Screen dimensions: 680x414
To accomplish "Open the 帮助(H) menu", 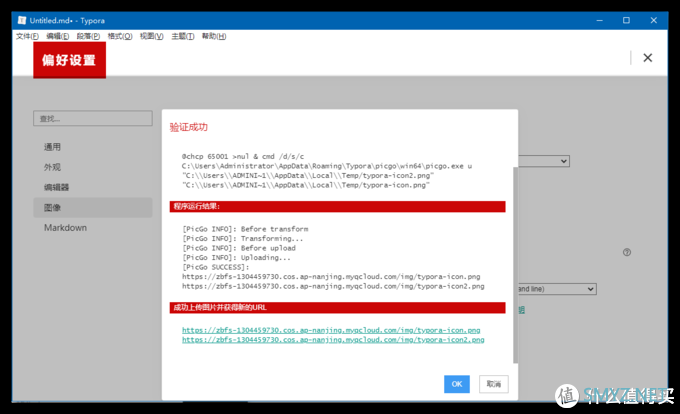I will click(214, 36).
